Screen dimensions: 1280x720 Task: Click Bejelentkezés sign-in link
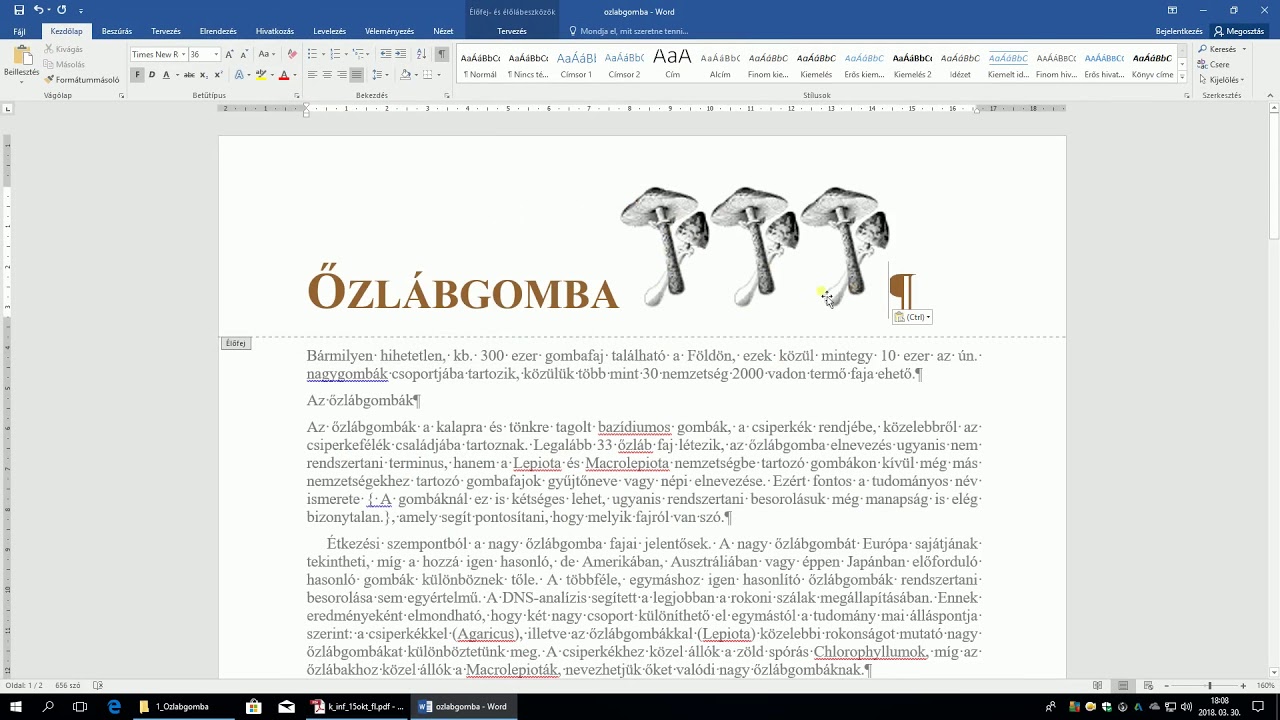coord(1179,31)
